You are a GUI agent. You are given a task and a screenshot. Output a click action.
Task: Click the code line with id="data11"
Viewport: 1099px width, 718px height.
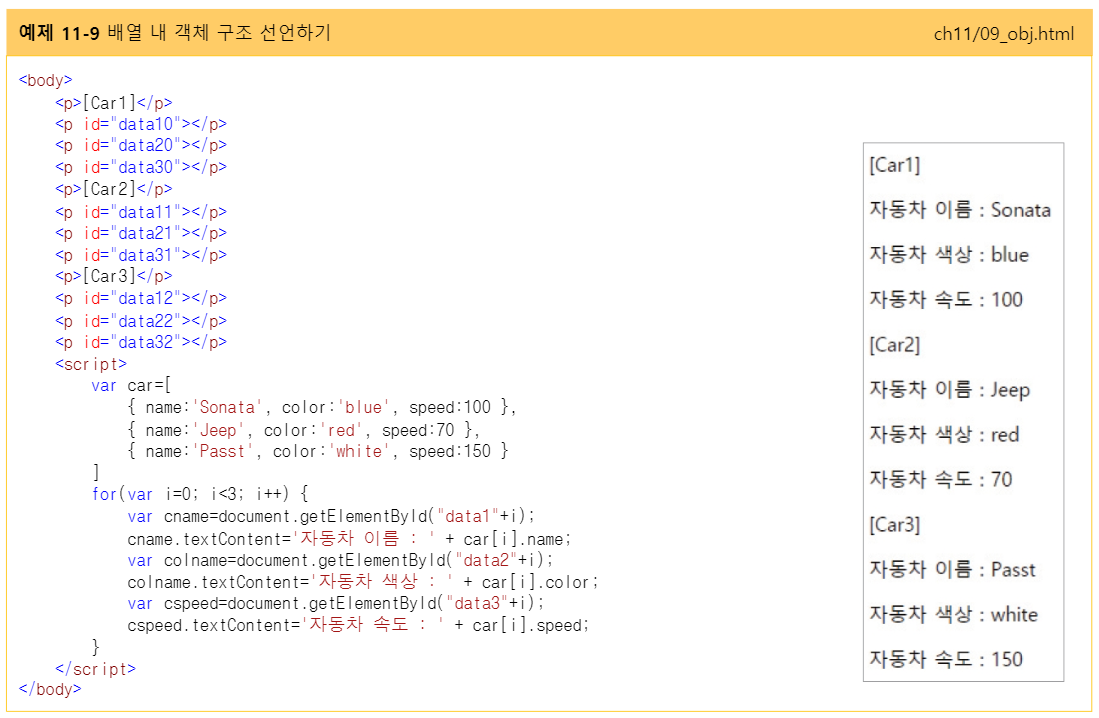(141, 211)
